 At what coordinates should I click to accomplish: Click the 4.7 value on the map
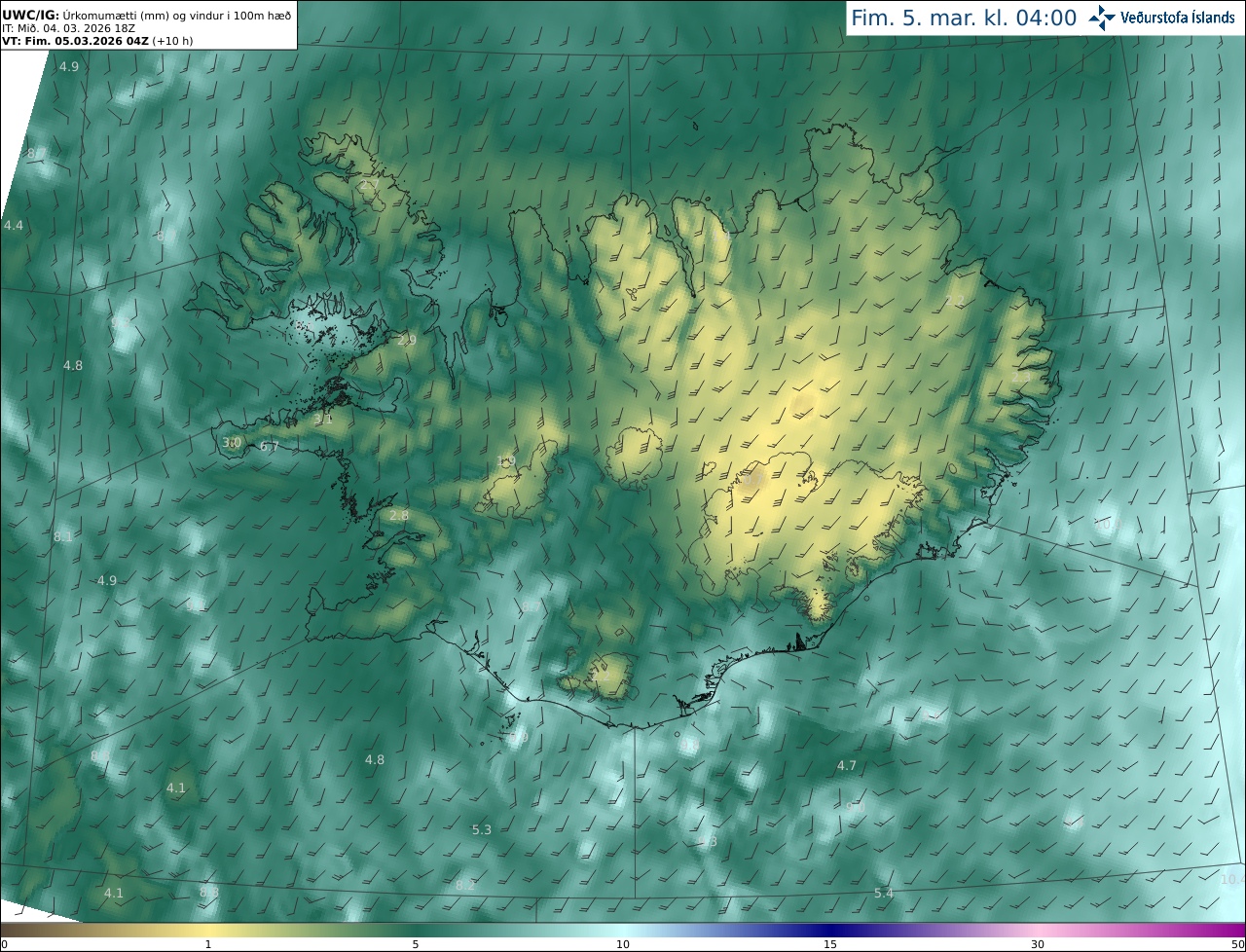847,765
